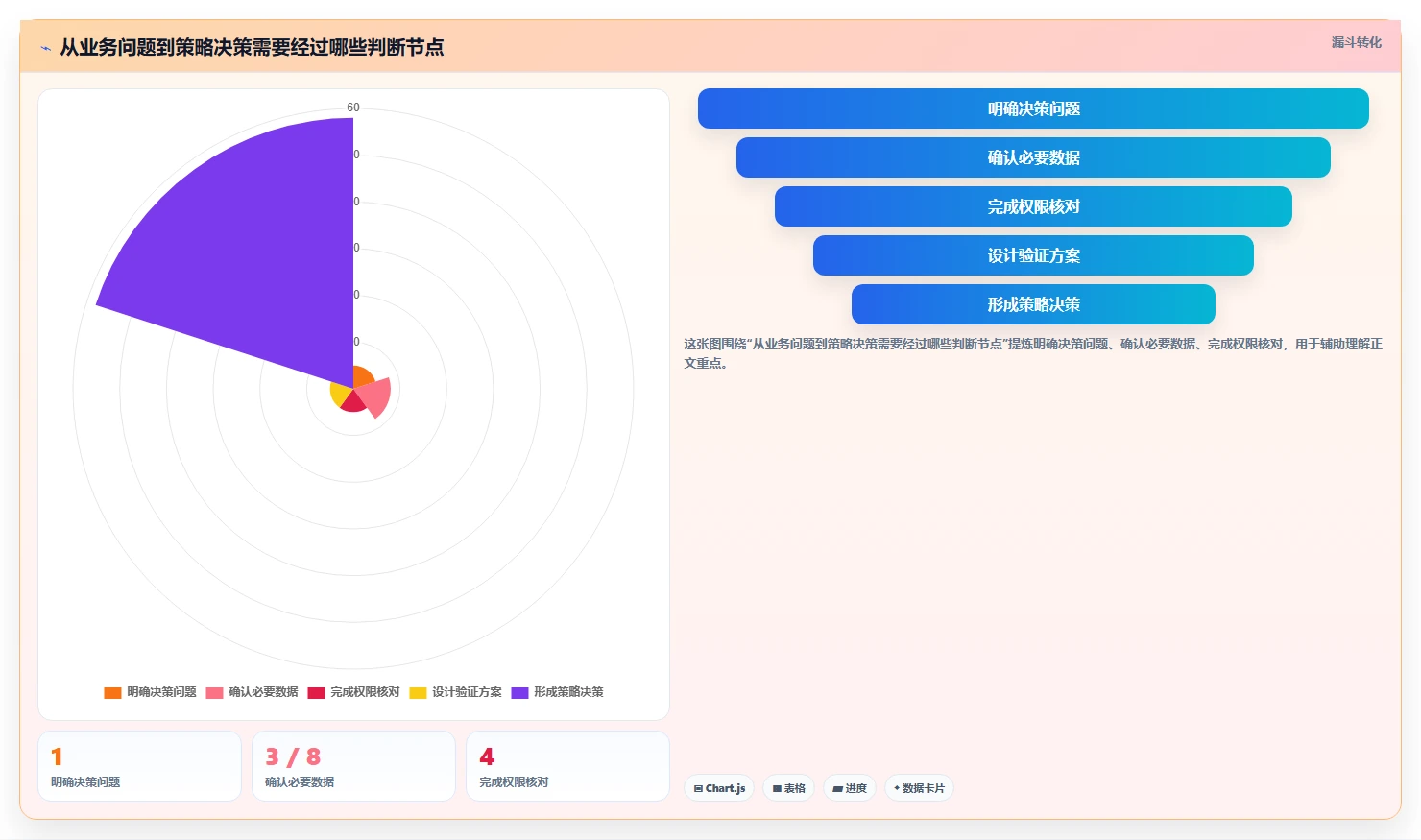Toggle 形成策略决策 purple legend swatch

[x=519, y=692]
